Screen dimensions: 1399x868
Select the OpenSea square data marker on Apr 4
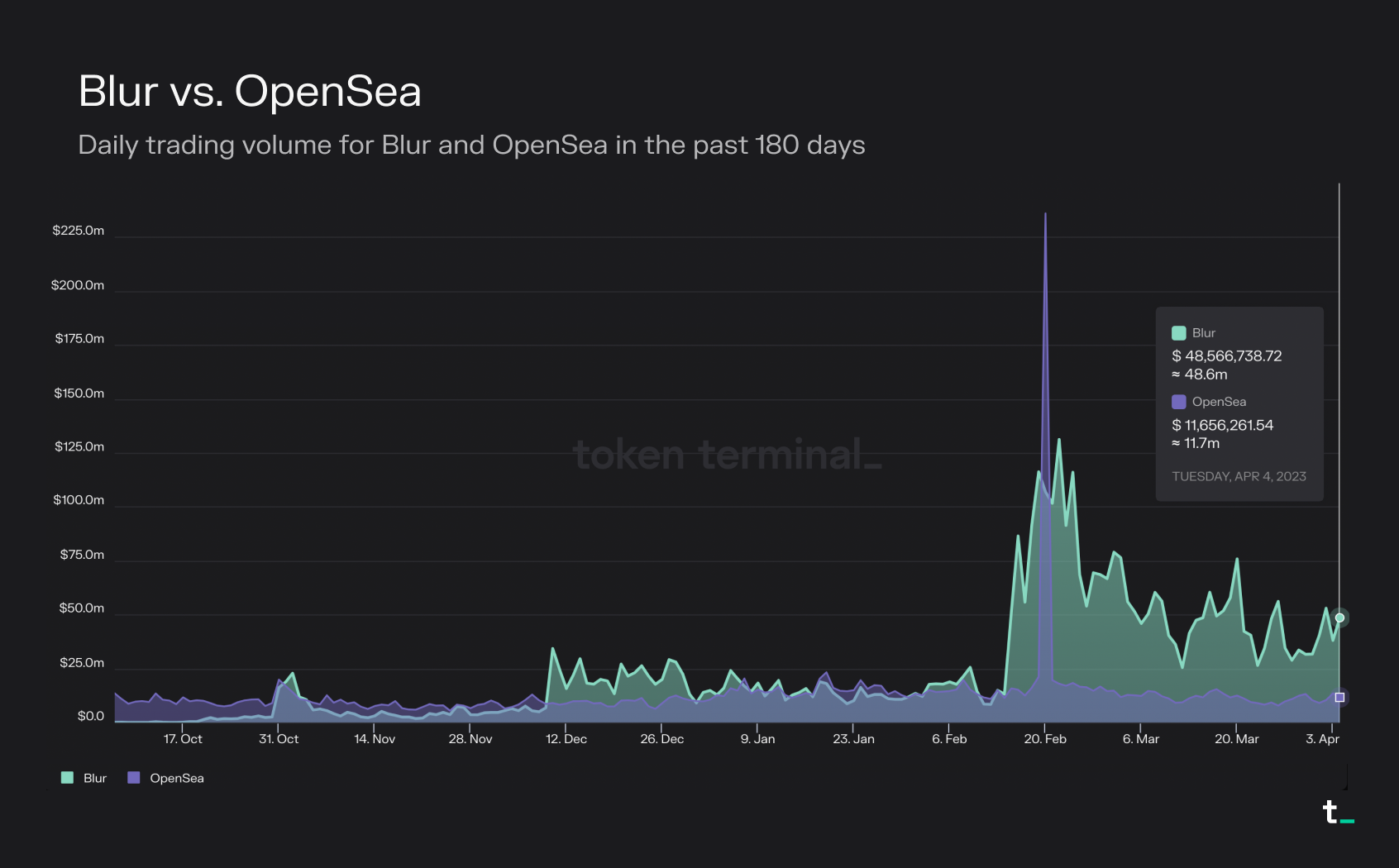1339,698
